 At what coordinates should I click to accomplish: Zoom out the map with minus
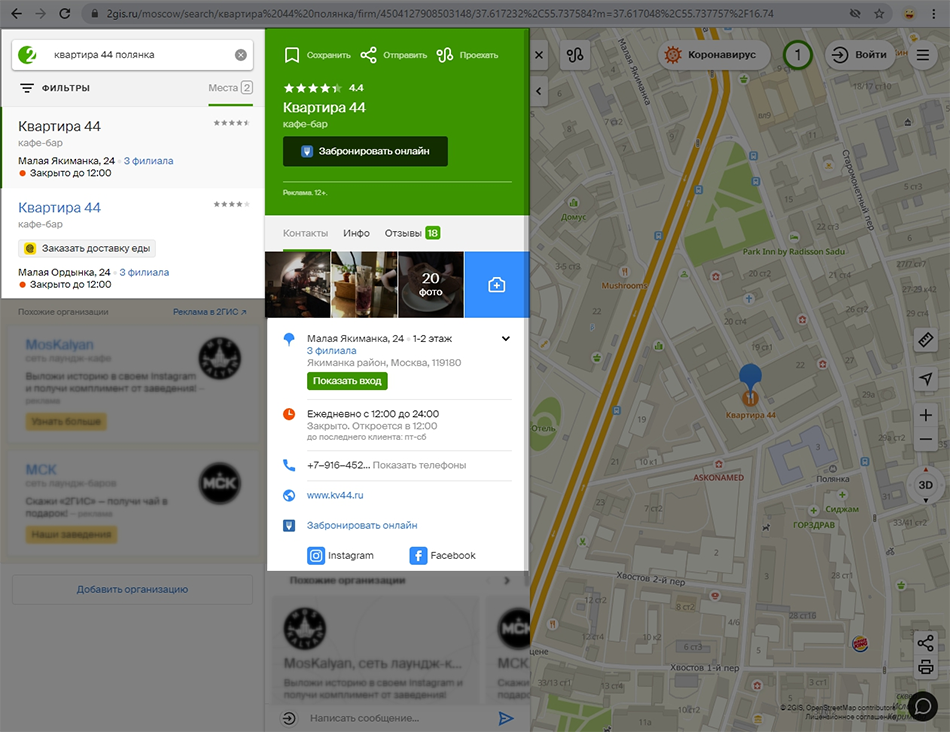coord(926,439)
